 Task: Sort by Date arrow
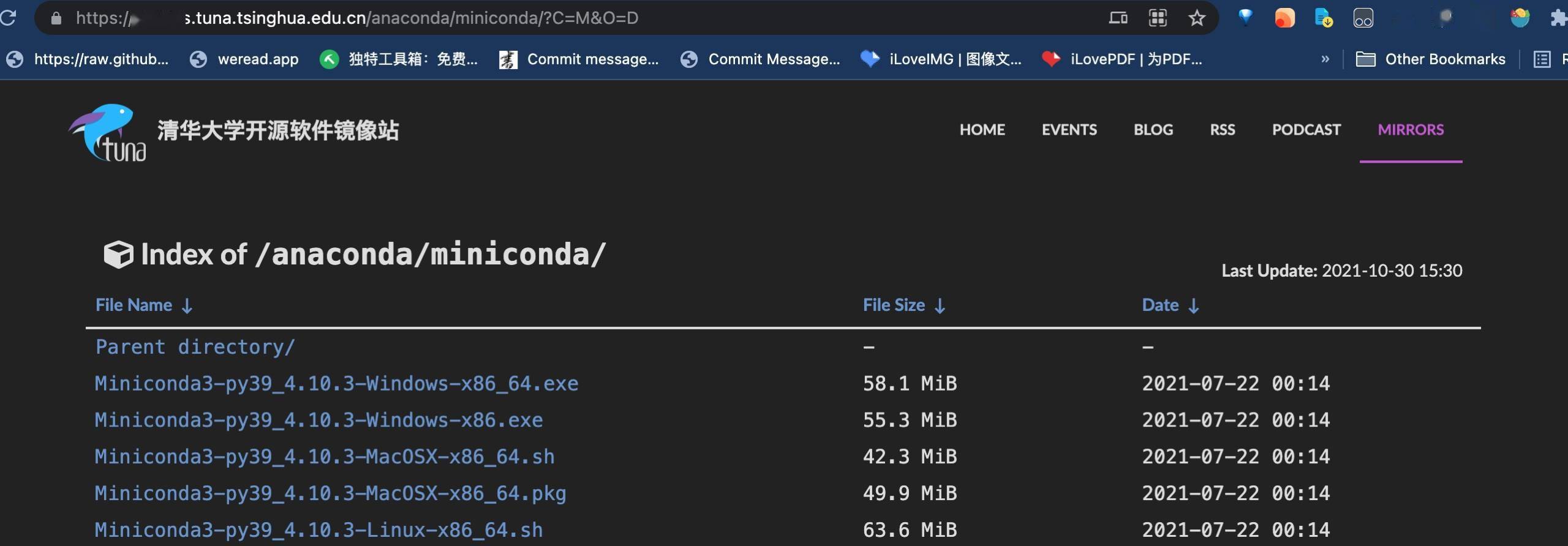click(1194, 305)
